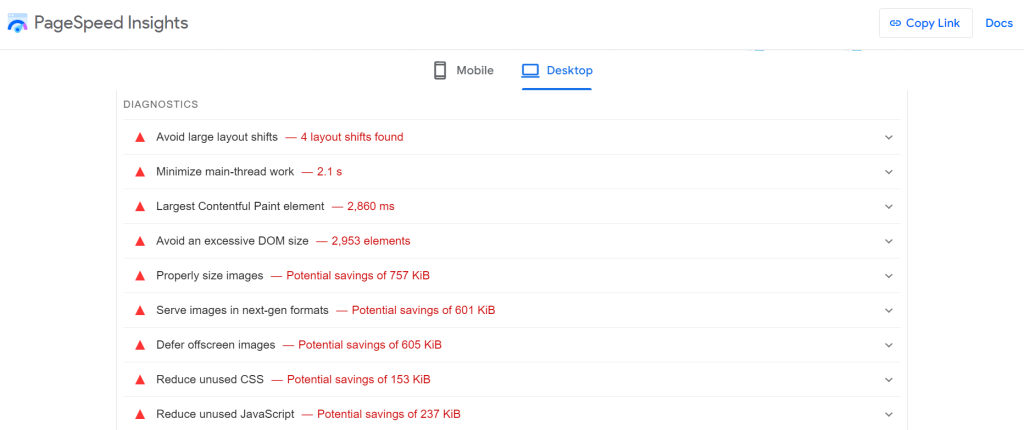Expand the Serve images in next-gen formats chevron
The height and width of the screenshot is (430, 1024).
click(888, 310)
